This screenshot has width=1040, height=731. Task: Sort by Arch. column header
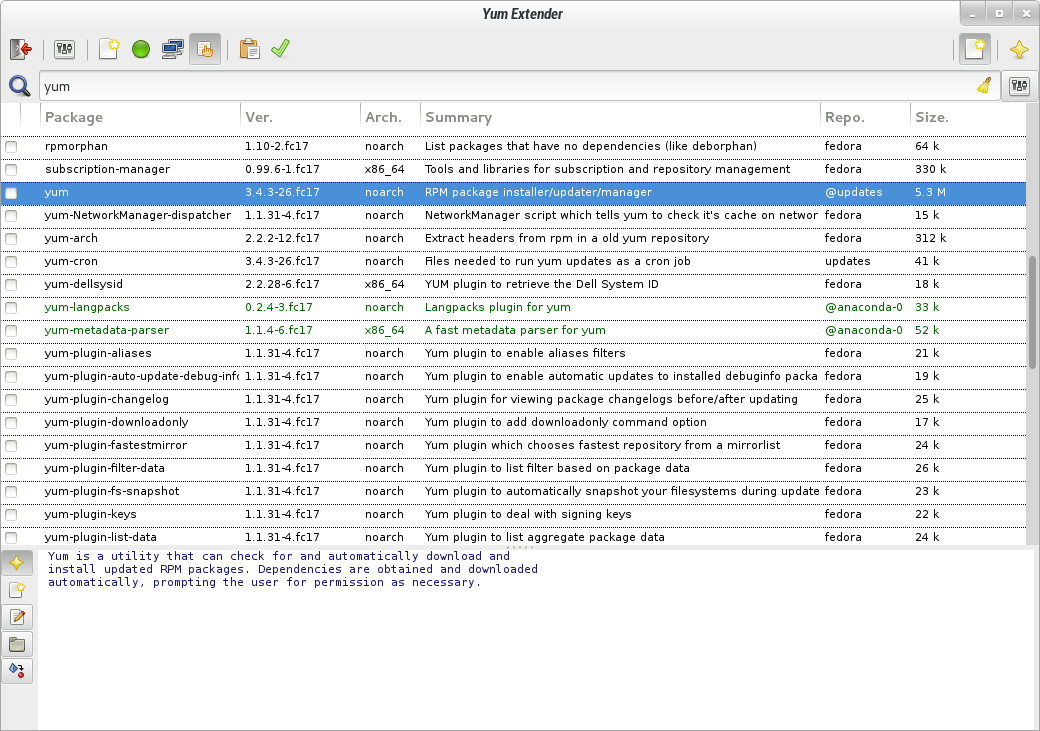pyautogui.click(x=391, y=117)
